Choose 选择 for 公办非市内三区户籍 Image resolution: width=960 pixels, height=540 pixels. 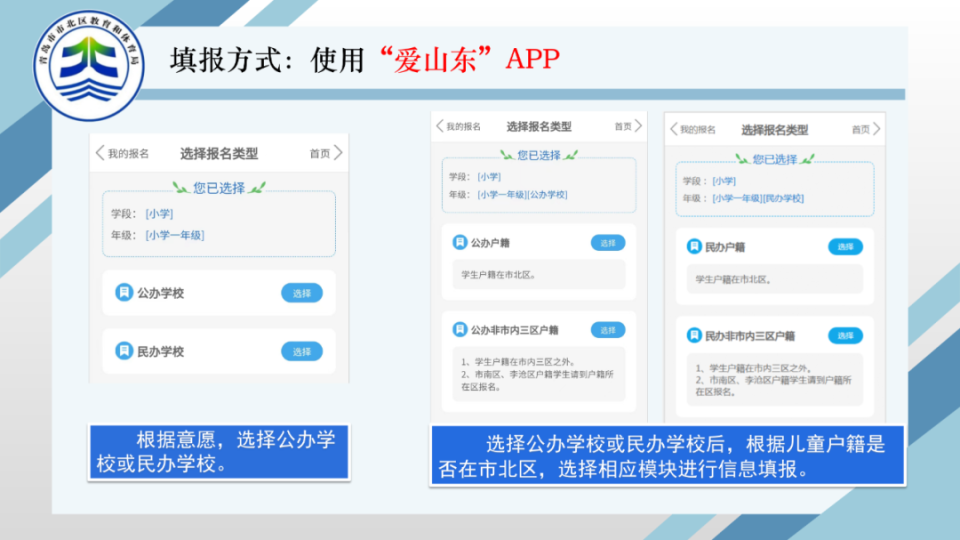click(x=608, y=330)
